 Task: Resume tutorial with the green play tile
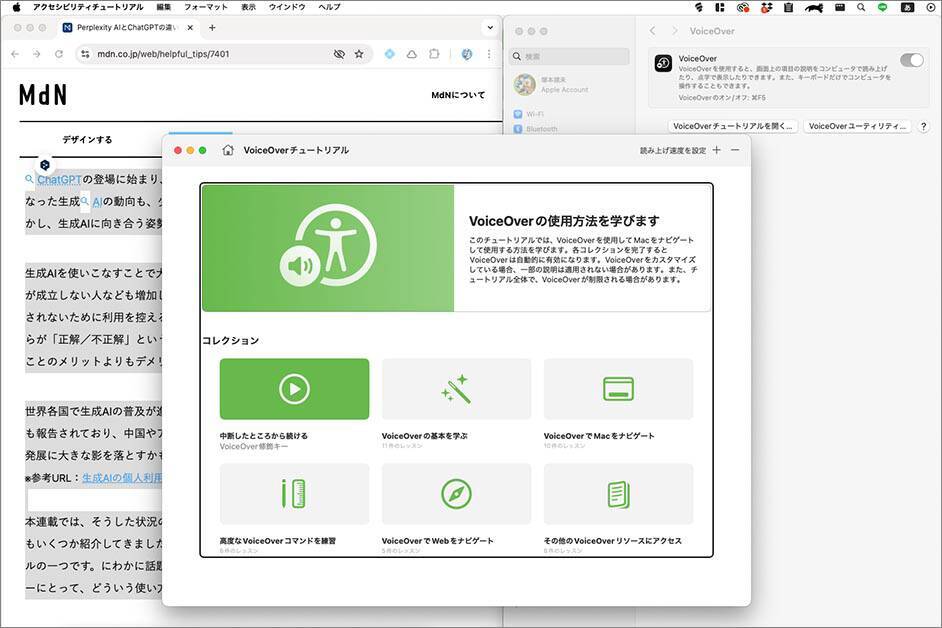294,389
